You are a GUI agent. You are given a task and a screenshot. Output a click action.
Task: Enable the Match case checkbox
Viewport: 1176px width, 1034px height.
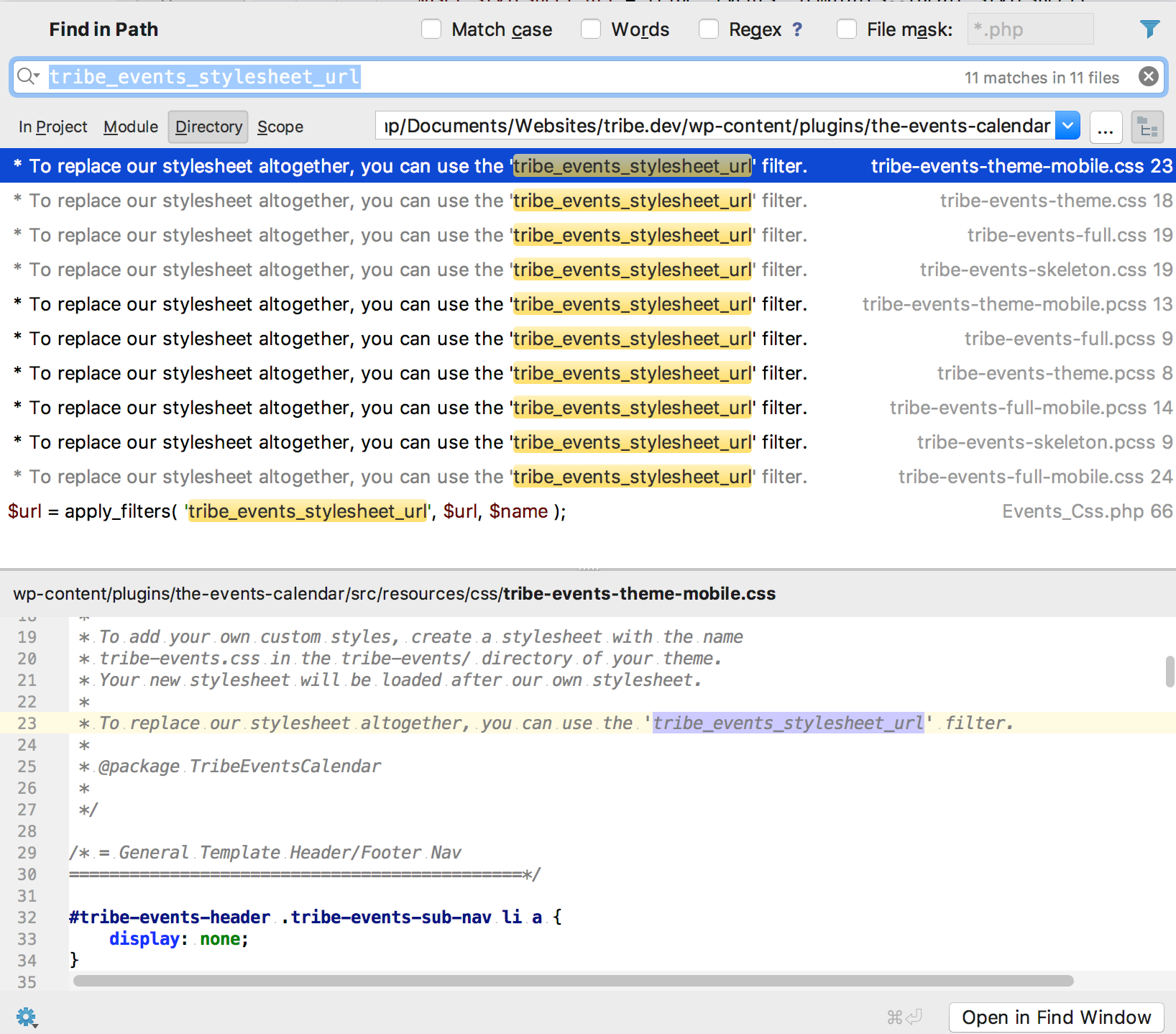coord(431,29)
